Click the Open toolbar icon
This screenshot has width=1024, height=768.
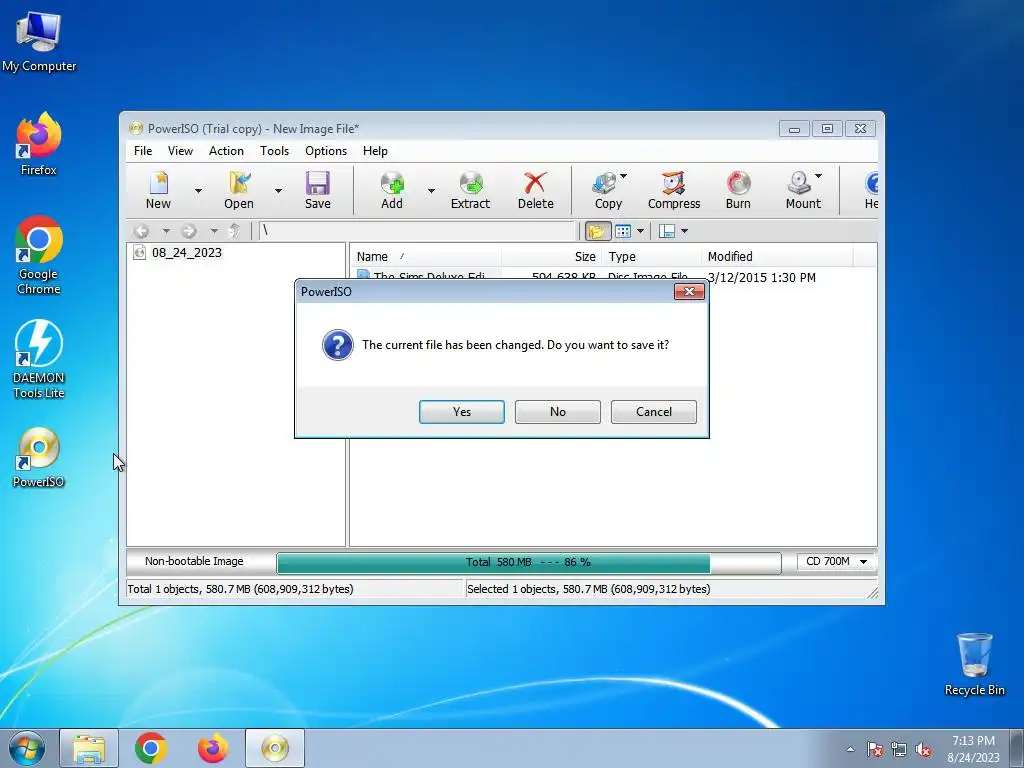pos(239,184)
